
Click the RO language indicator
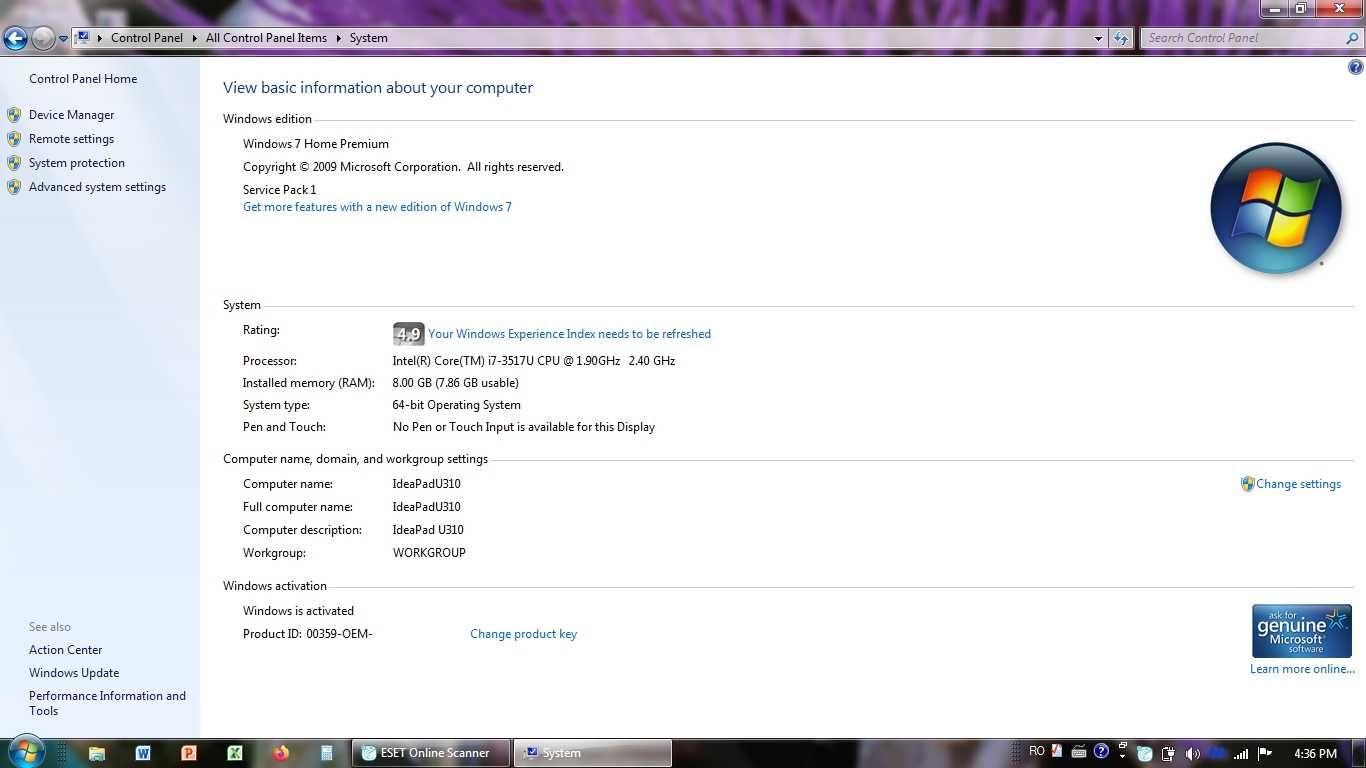(x=1037, y=752)
